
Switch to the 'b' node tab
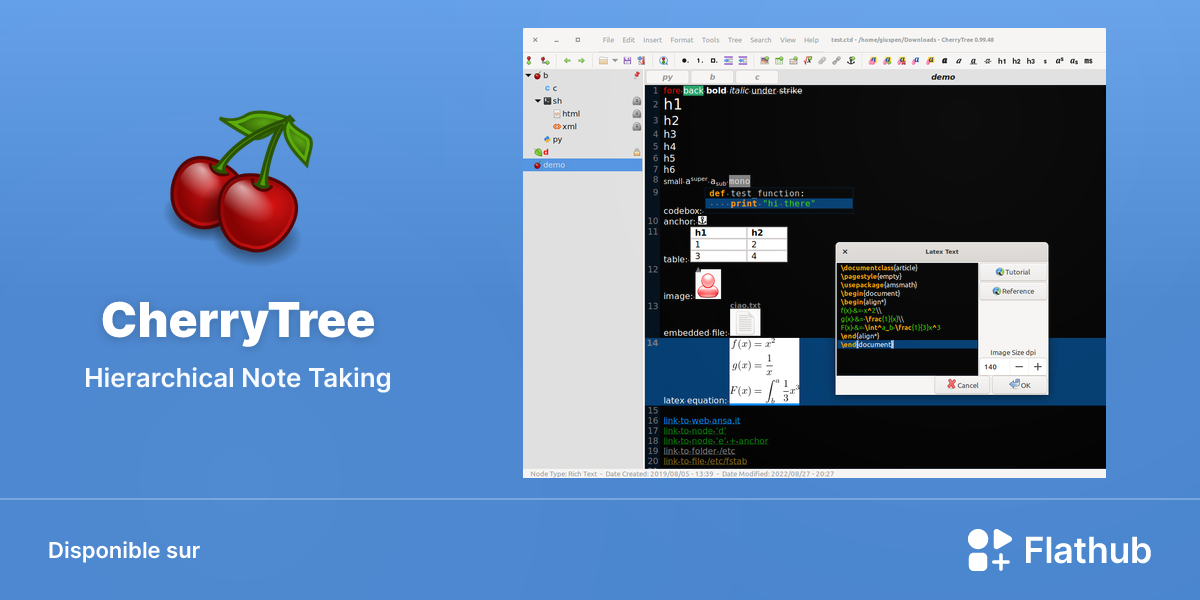(x=712, y=77)
